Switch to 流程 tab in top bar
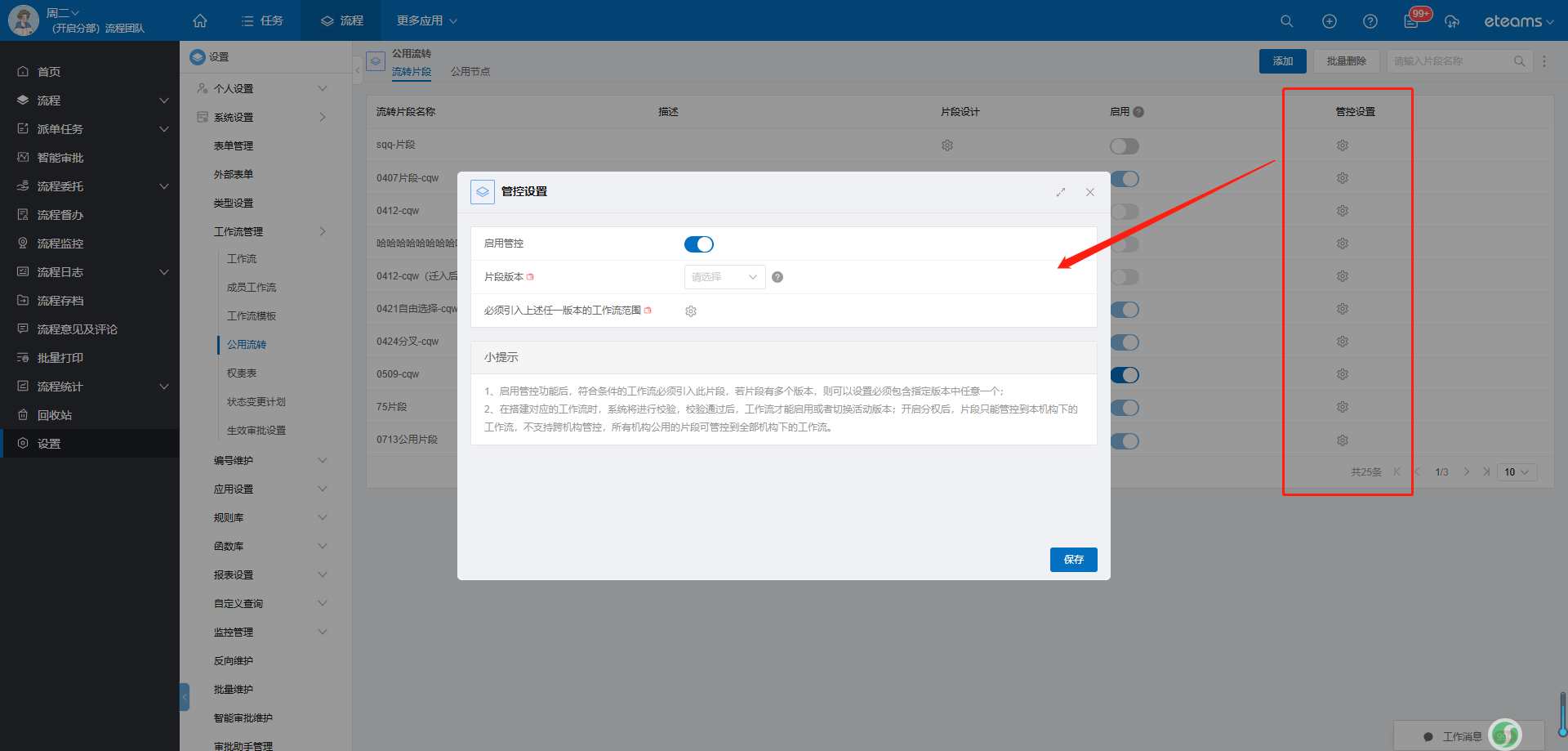Image resolution: width=1568 pixels, height=751 pixels. pyautogui.click(x=341, y=20)
